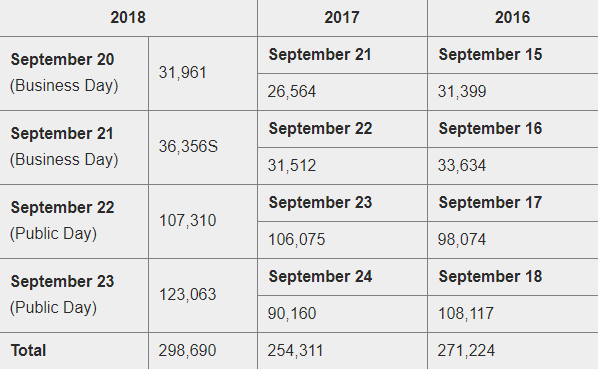Click the September 22 Public Day label
The height and width of the screenshot is (369, 598).
click(63, 221)
